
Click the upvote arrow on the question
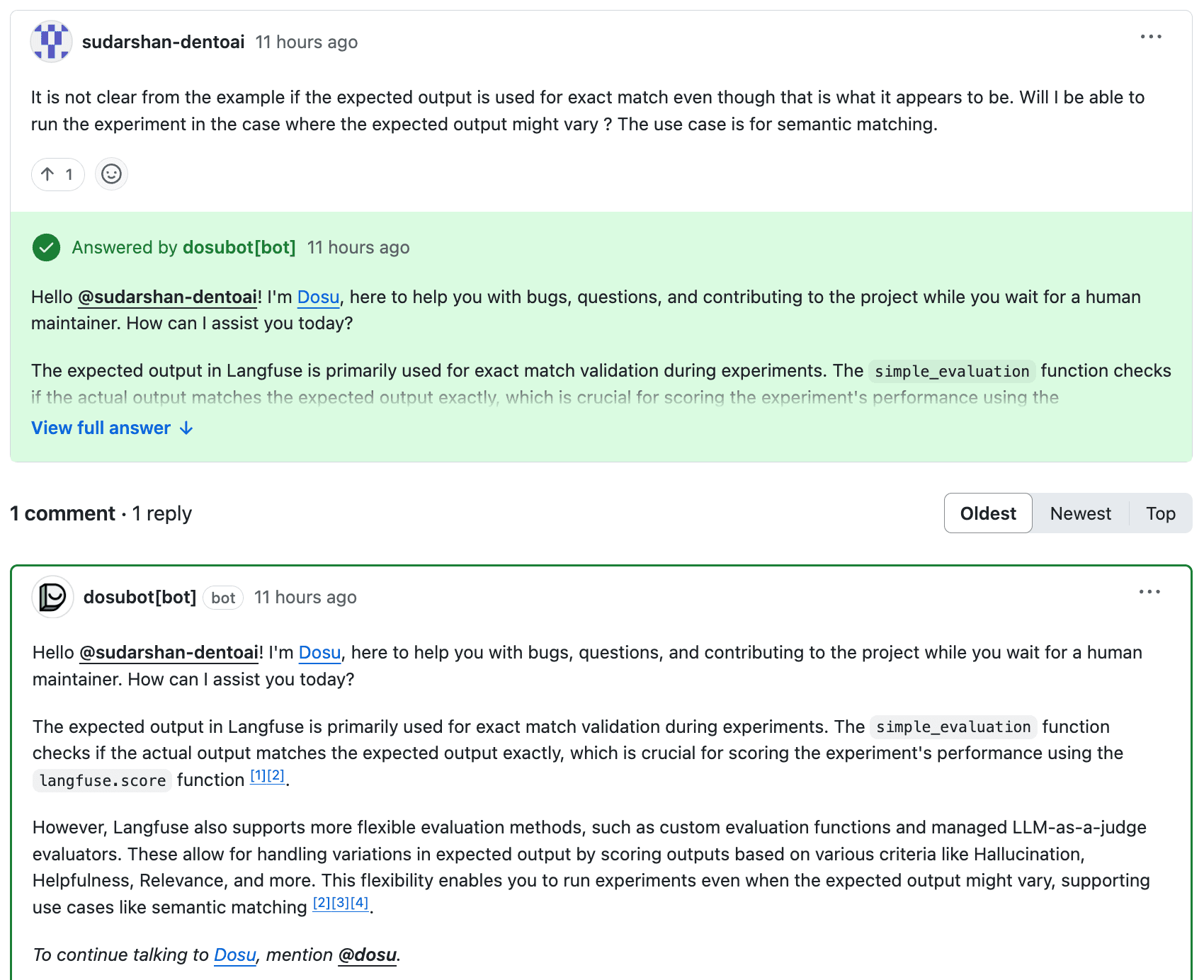[48, 173]
